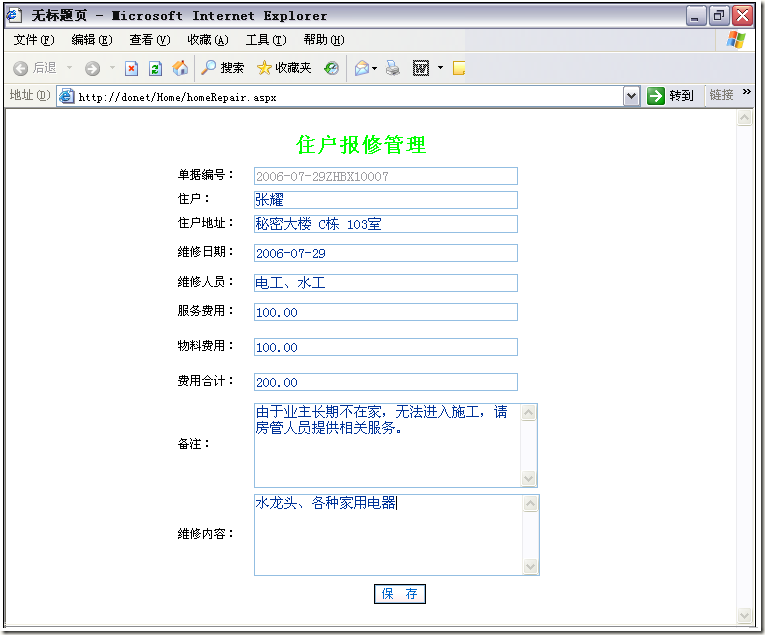Click the 维修日期 repair date field
765x635 pixels.
385,253
